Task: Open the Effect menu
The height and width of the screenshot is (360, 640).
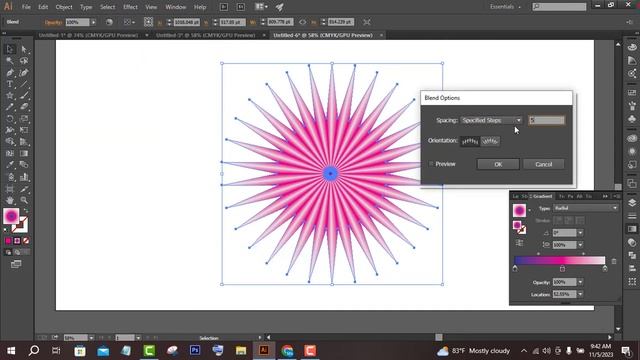Action: tap(130, 7)
